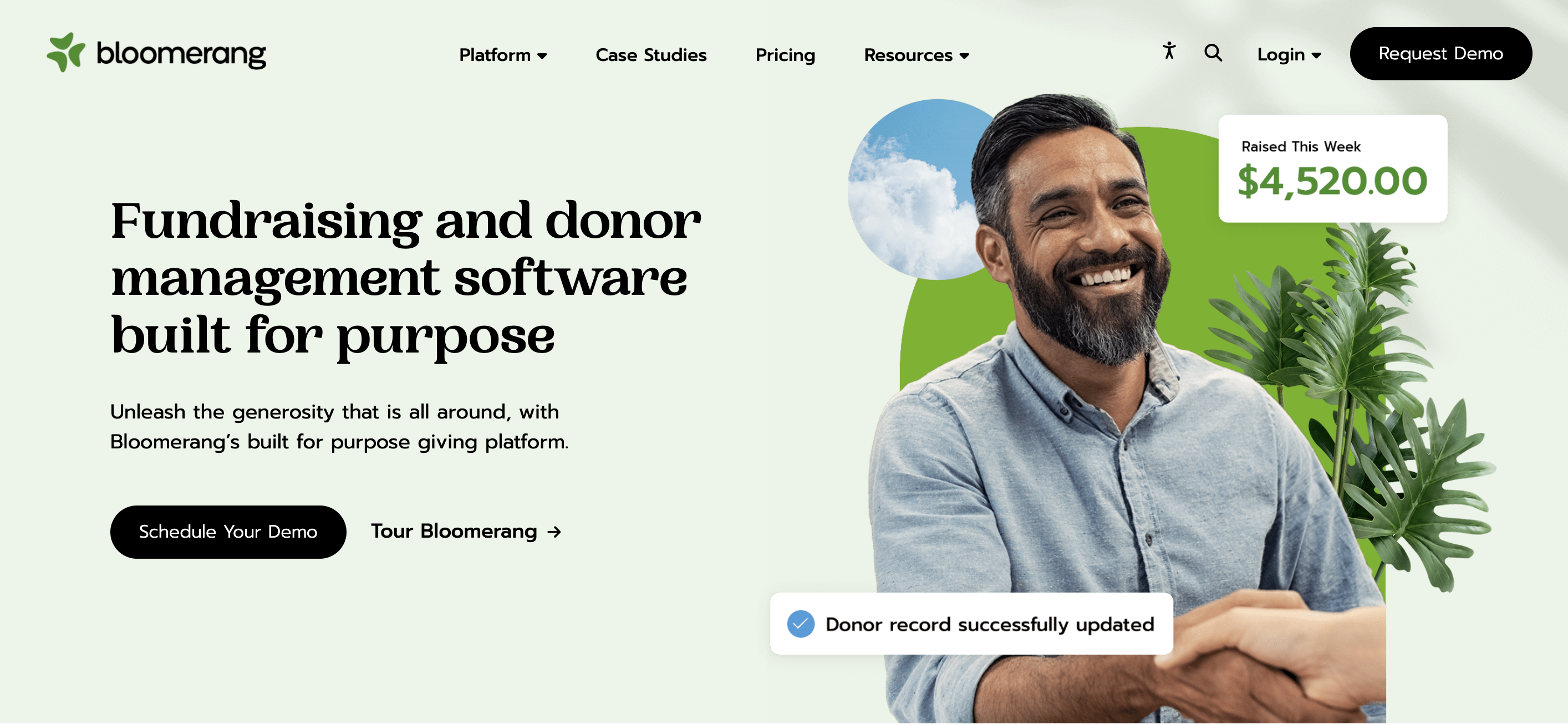This screenshot has height=725, width=1568.
Task: Click the Platform dropdown caret
Action: click(x=542, y=56)
